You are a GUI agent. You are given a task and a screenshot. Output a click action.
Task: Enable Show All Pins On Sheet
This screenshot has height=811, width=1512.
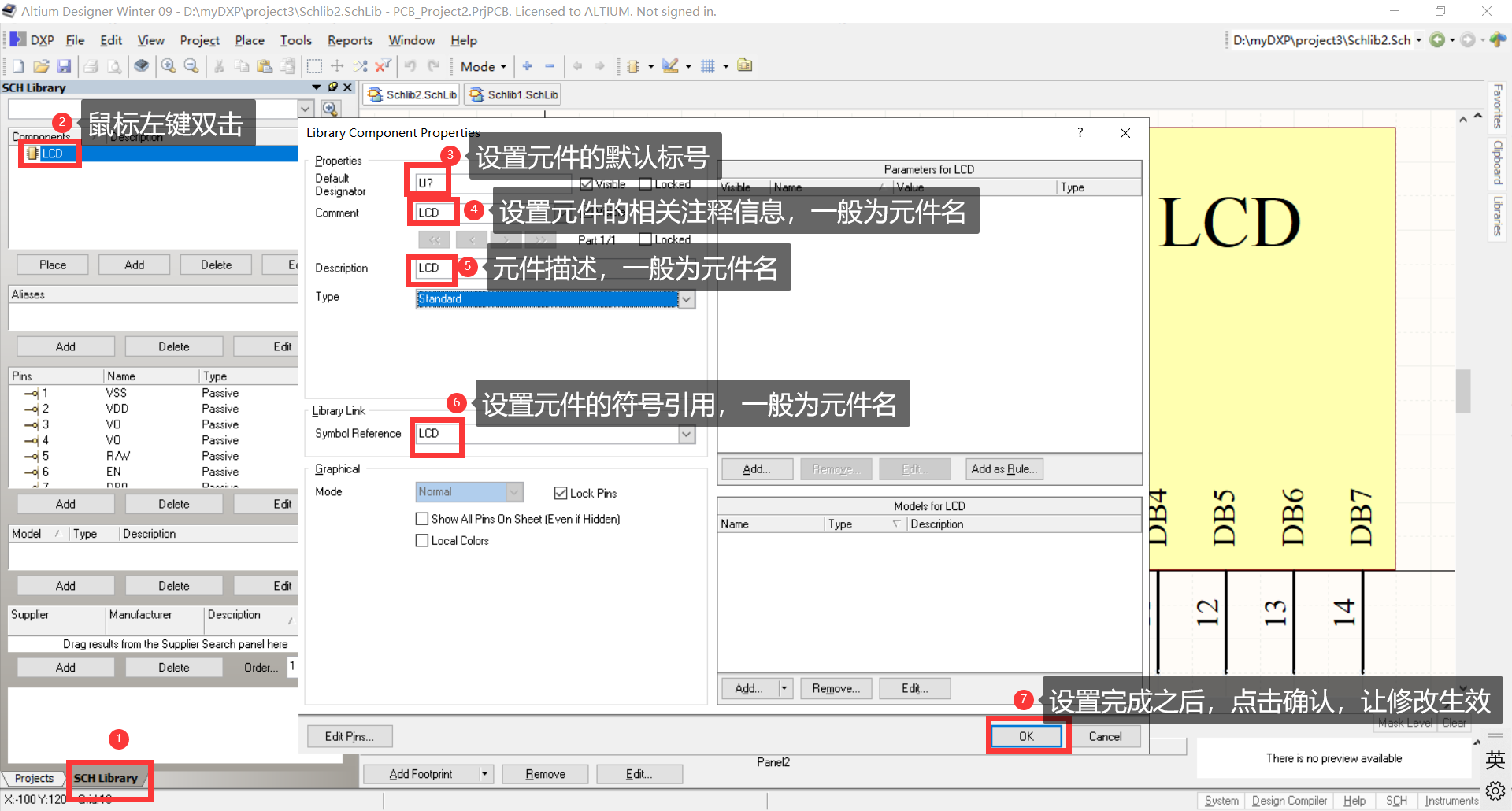422,519
